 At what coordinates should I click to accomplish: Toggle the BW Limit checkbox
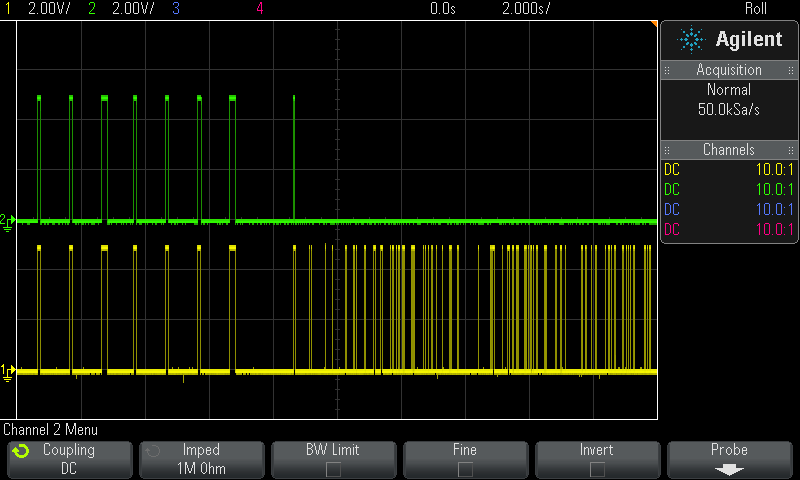pos(333,469)
